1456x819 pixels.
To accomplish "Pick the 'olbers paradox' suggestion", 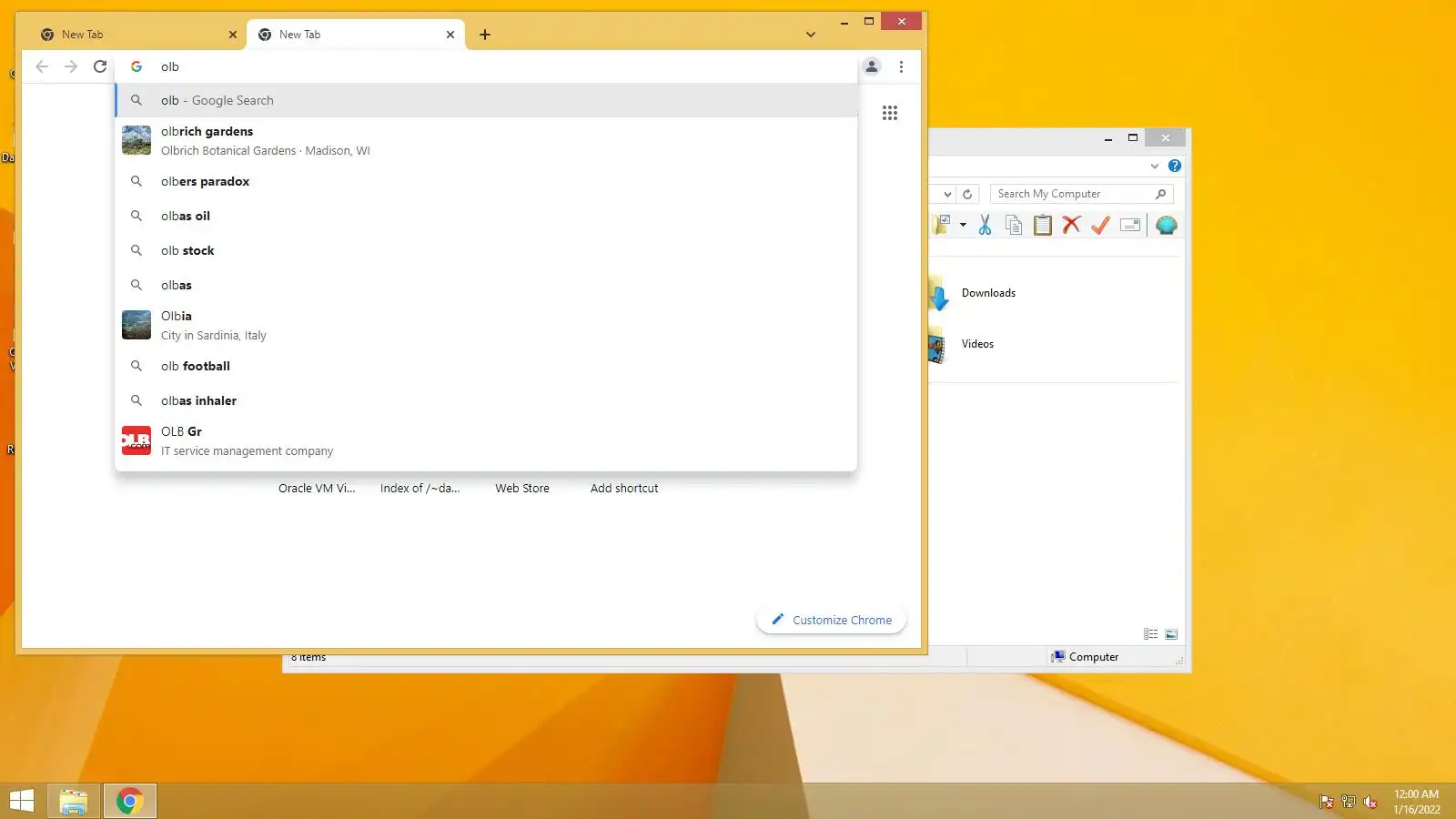I will point(487,181).
